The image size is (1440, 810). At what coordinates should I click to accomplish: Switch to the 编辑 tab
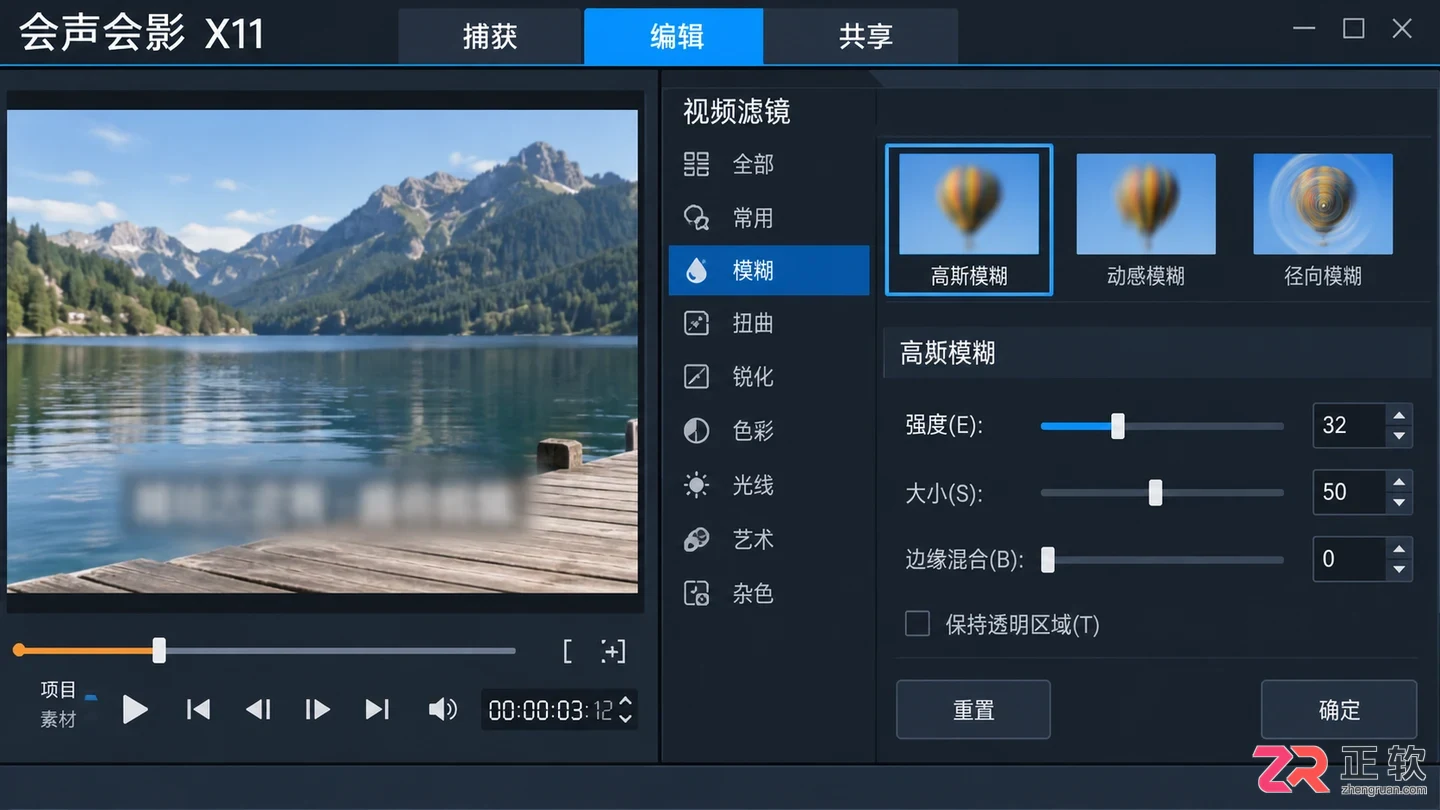674,37
